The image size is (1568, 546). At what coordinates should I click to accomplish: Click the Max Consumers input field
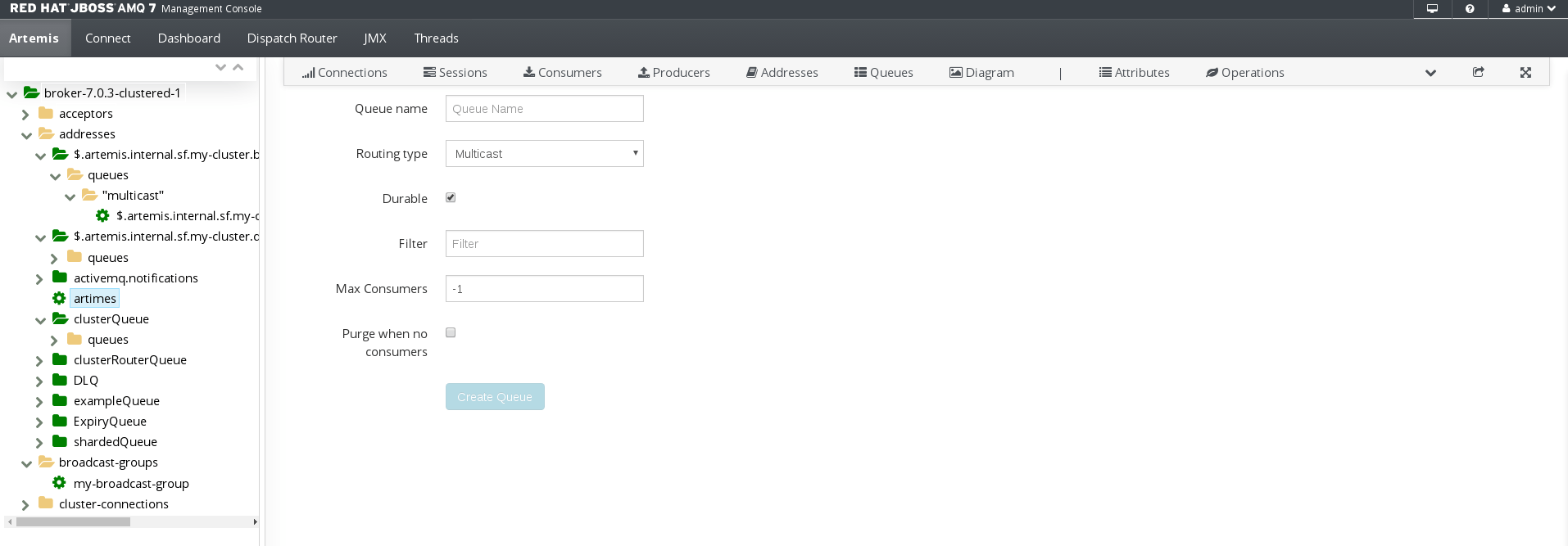point(545,288)
